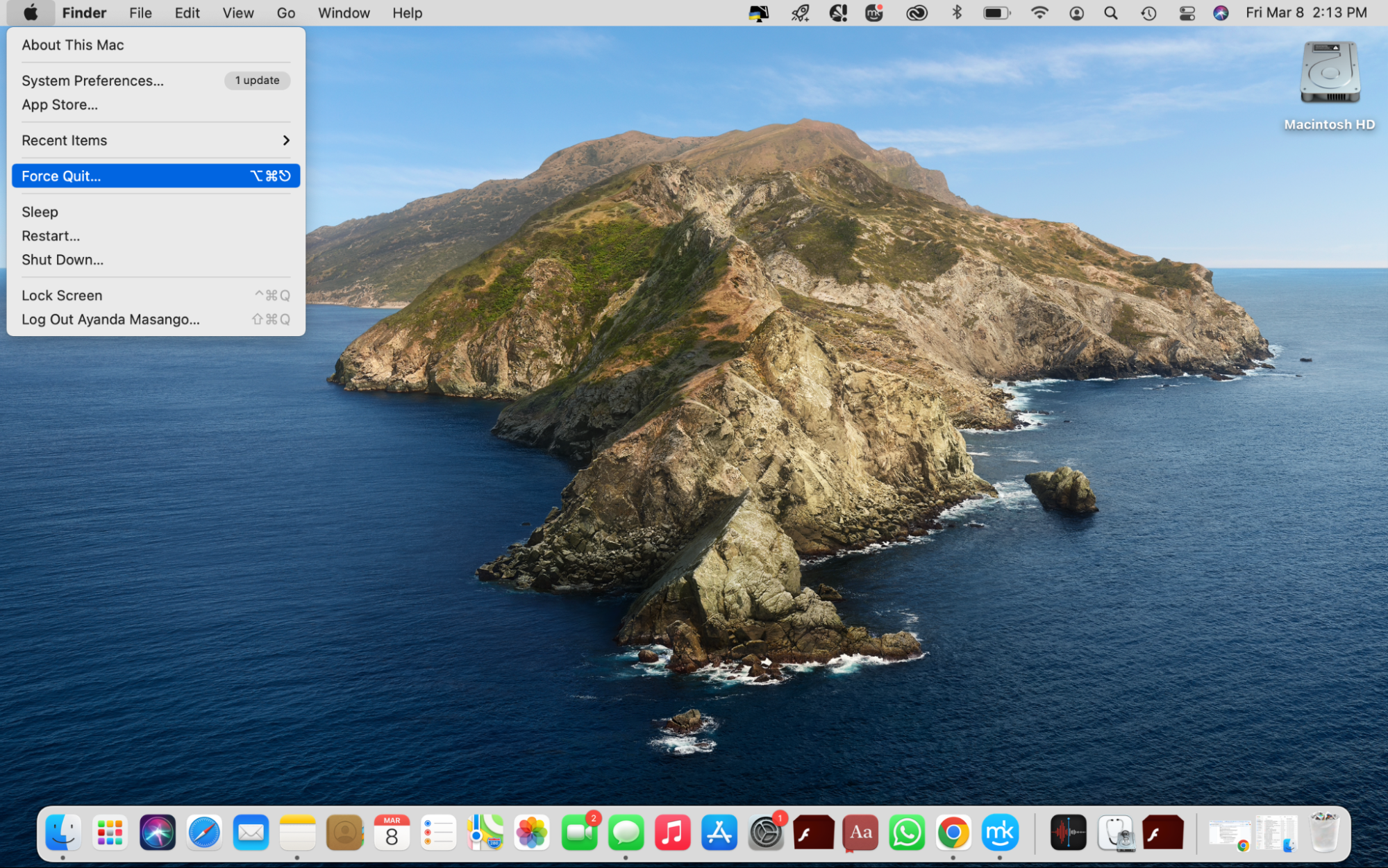Open Calendar showing MAR 8
1388x868 pixels.
[x=392, y=833]
